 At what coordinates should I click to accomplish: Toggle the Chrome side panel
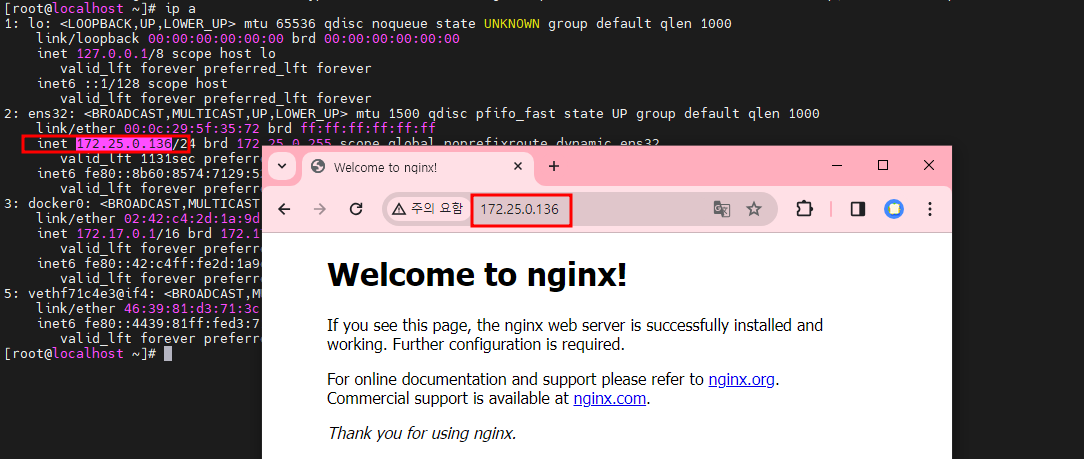point(858,209)
